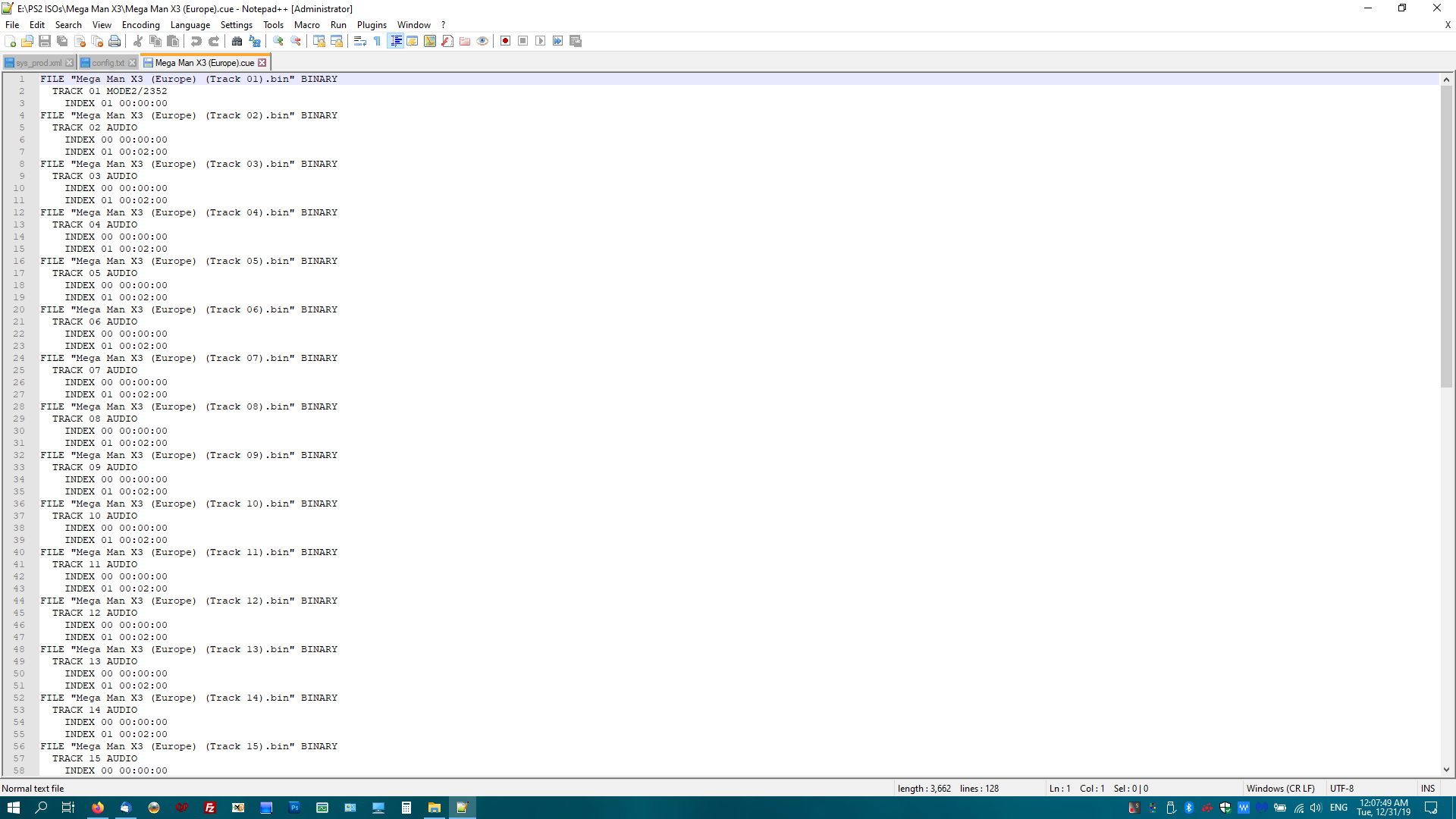
Task: Open the Tools menu
Action: tap(274, 25)
